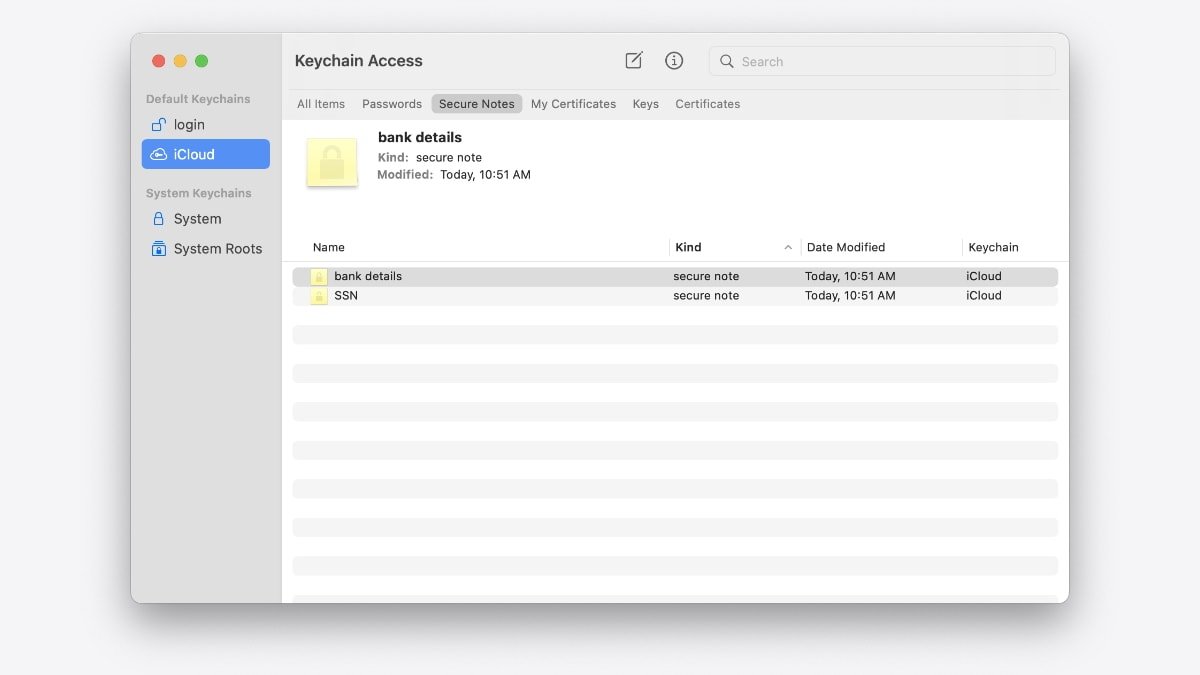Viewport: 1200px width, 675px height.
Task: Click the note icon in SSN row
Action: (x=319, y=296)
